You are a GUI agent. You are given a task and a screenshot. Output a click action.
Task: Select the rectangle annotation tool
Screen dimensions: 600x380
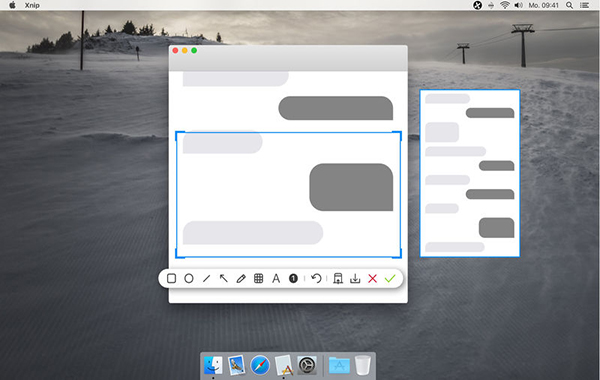(171, 278)
